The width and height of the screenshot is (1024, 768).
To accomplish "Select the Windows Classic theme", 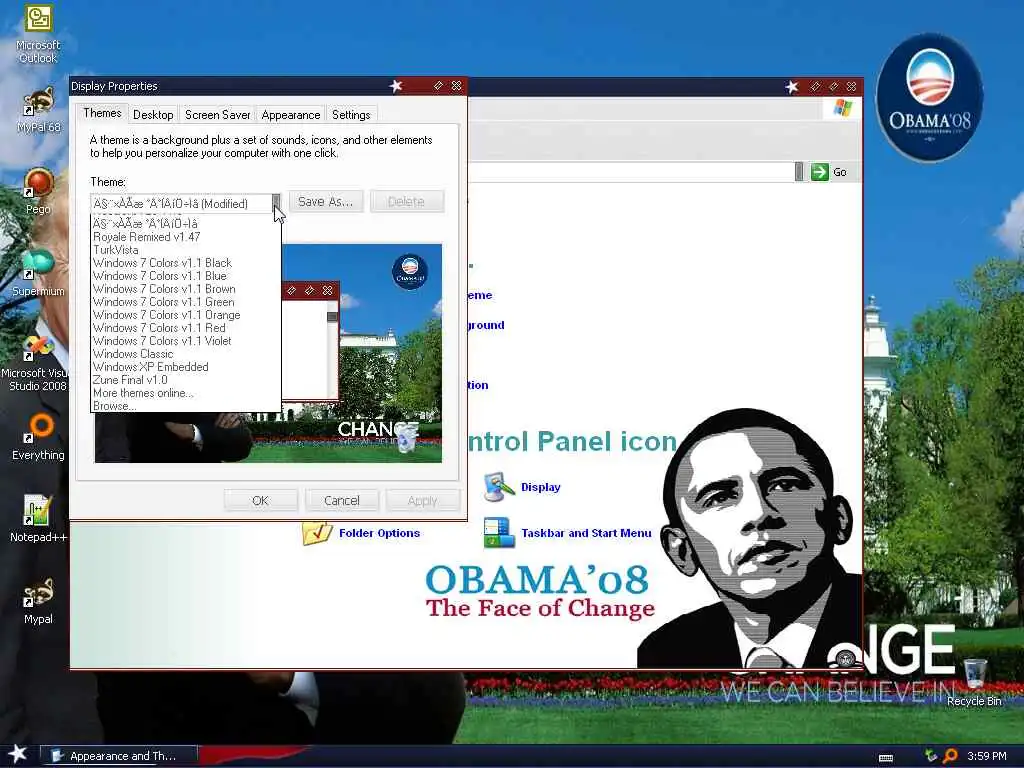I will pos(186,354).
